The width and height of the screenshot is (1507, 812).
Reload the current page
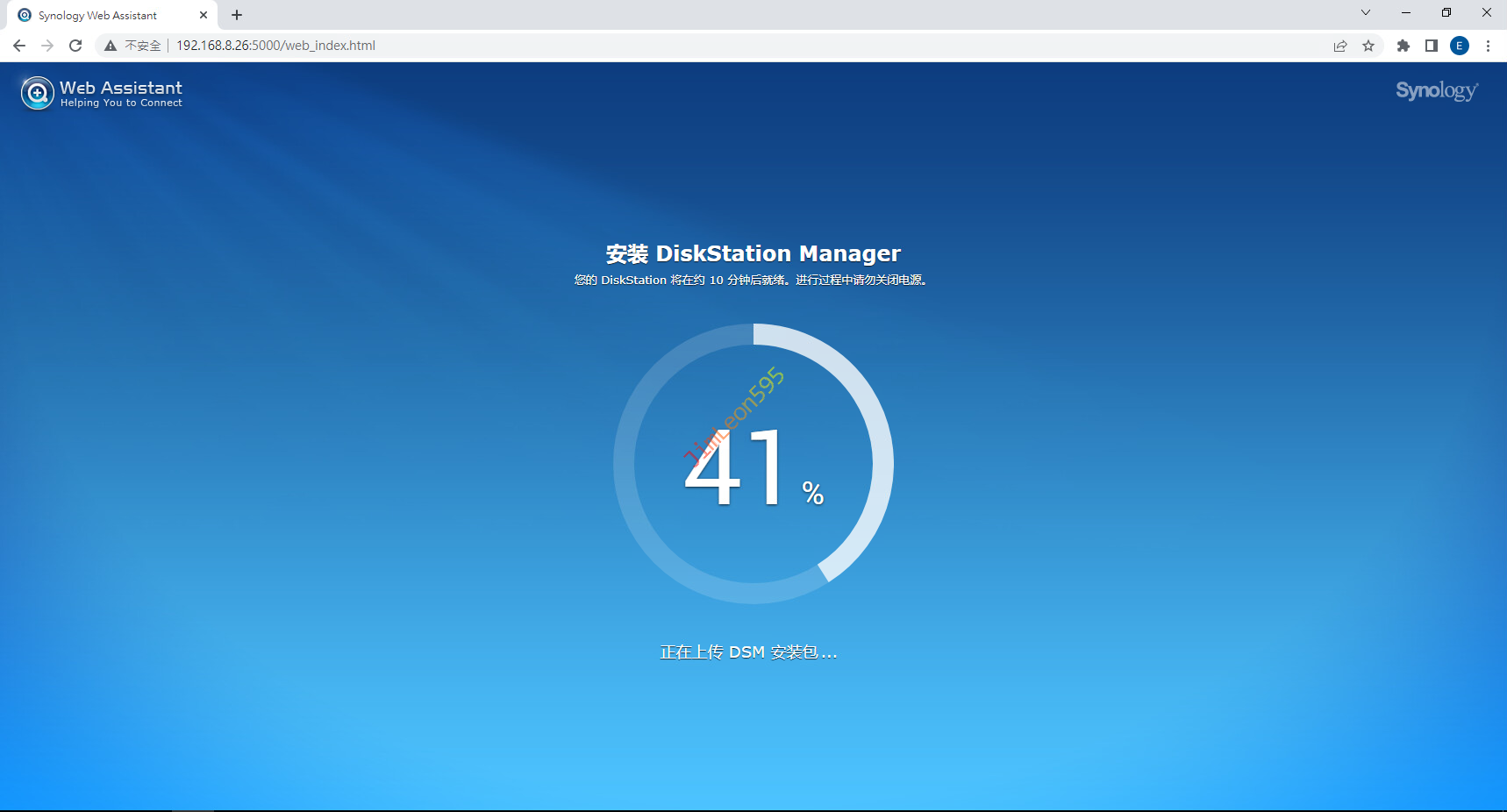pos(75,46)
